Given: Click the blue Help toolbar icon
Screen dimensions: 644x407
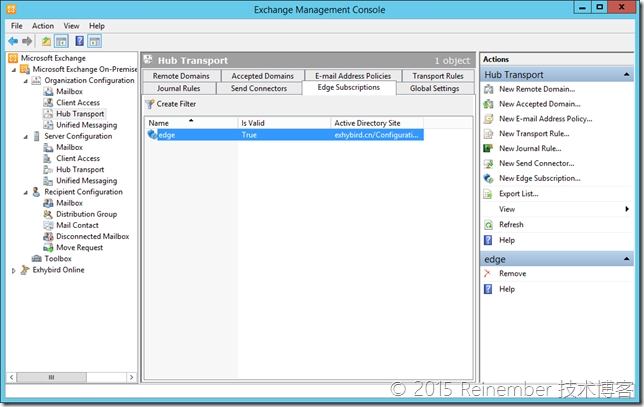Looking at the screenshot, I should pyautogui.click(x=80, y=41).
